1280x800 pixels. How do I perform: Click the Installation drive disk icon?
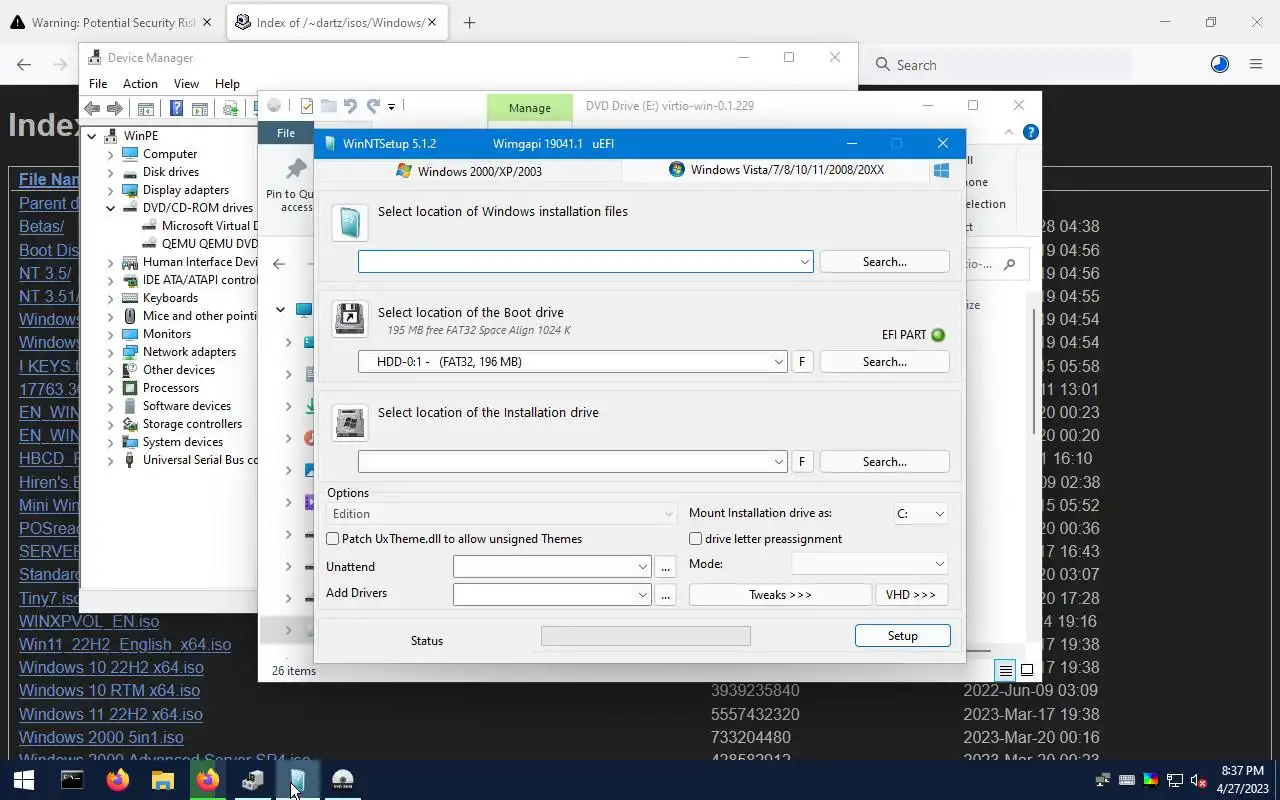point(350,422)
